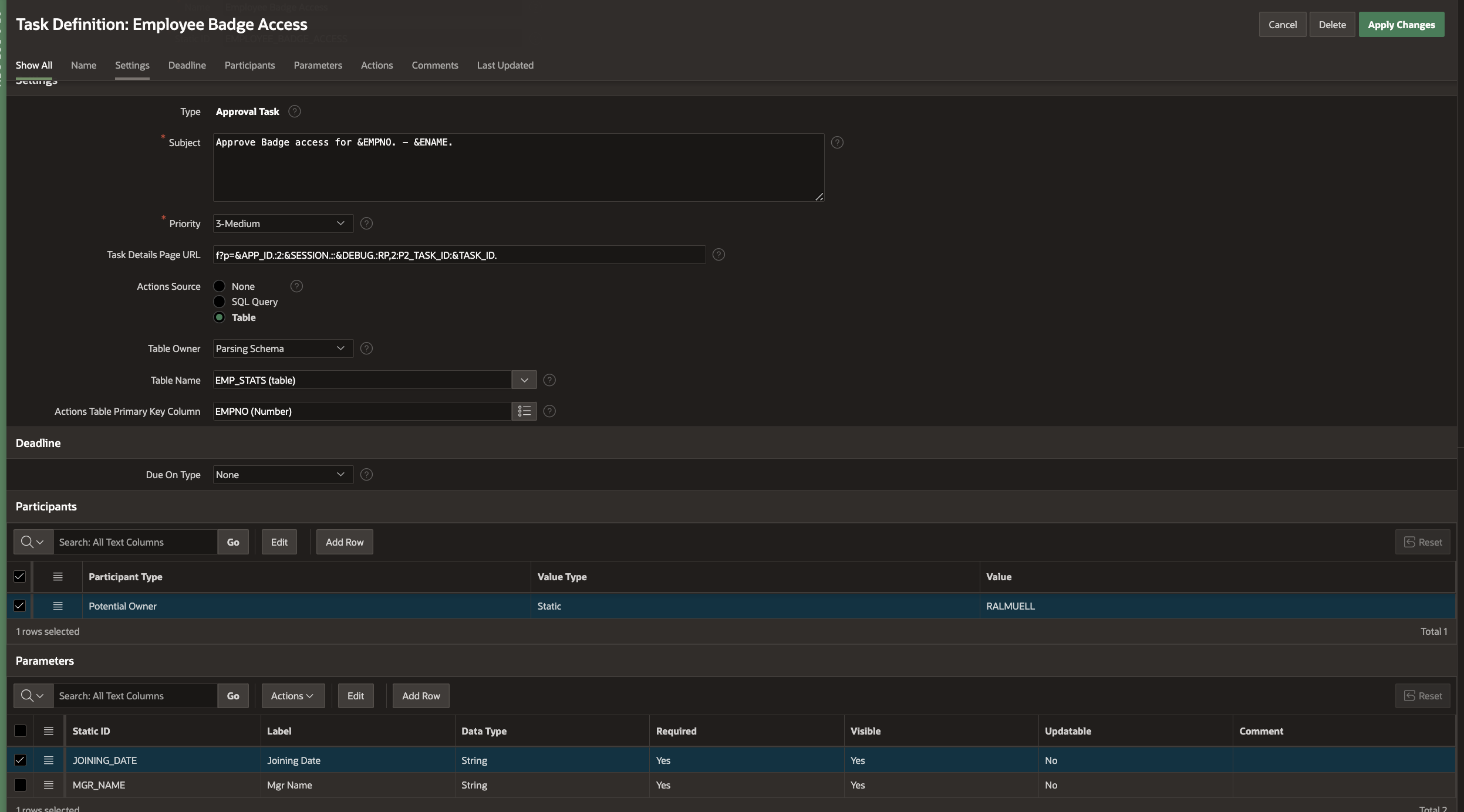The height and width of the screenshot is (812, 1464).
Task: Click help icon beside Due On Type
Action: tap(366, 475)
